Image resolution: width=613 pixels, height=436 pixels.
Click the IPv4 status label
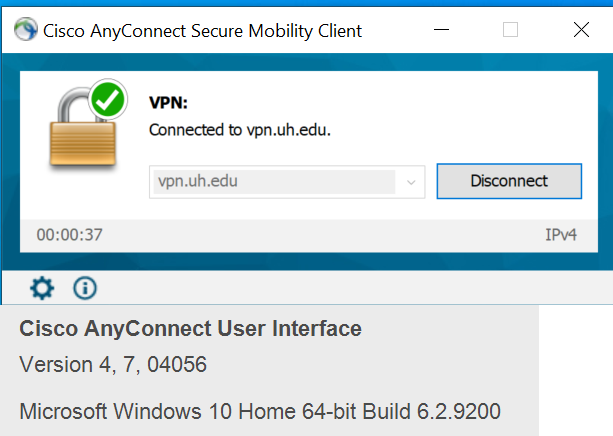pos(561,236)
